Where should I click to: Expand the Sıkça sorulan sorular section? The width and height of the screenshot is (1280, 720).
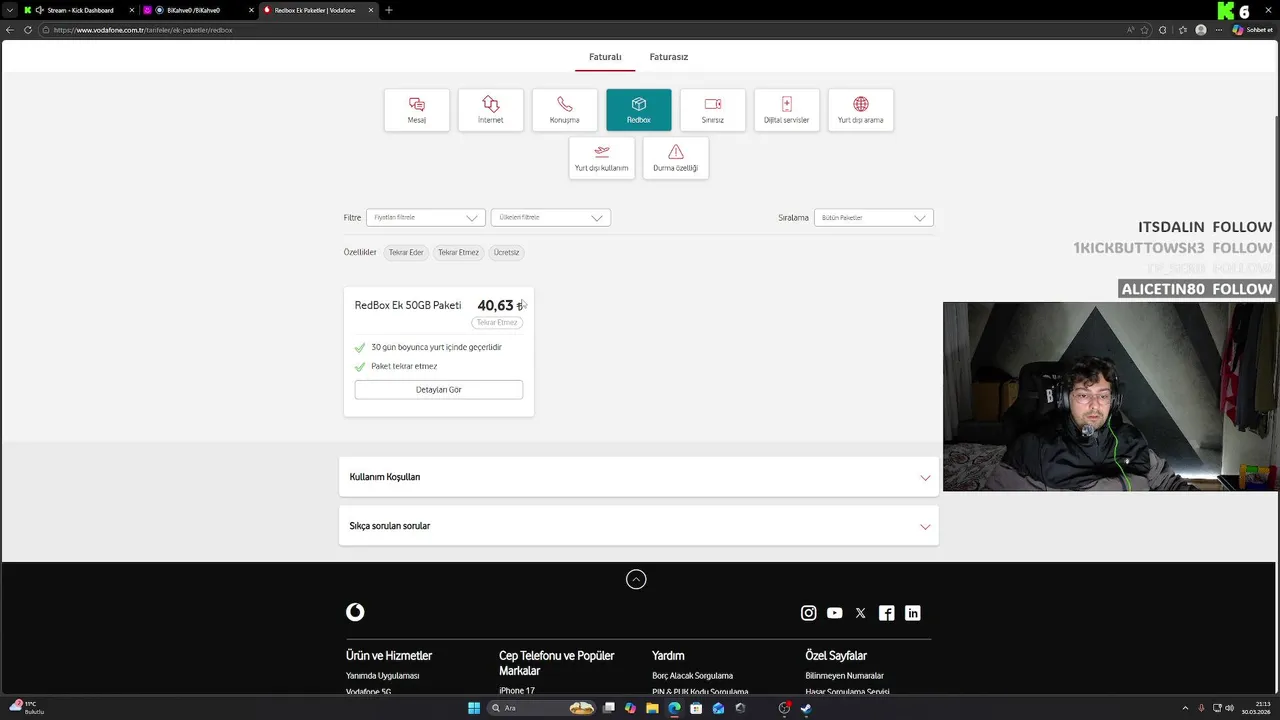(639, 526)
